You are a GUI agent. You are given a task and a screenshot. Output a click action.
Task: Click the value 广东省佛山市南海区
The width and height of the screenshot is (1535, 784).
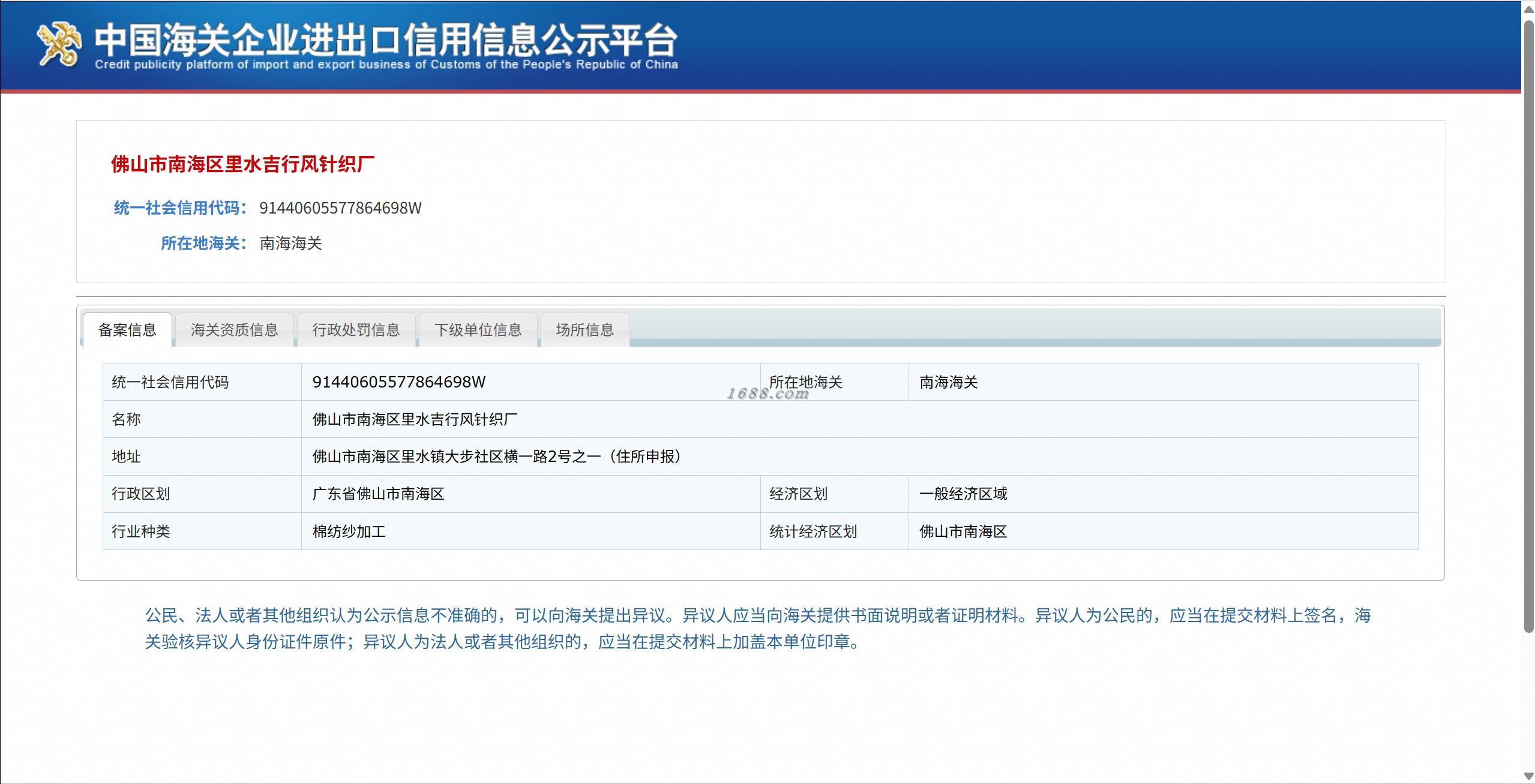click(x=378, y=494)
